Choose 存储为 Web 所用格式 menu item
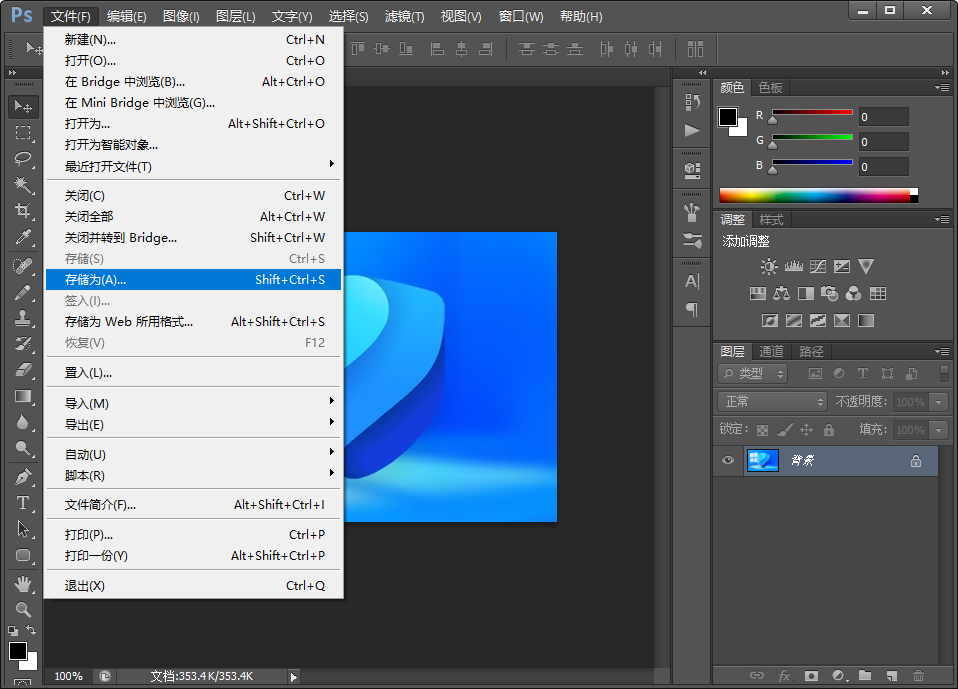 [194, 322]
